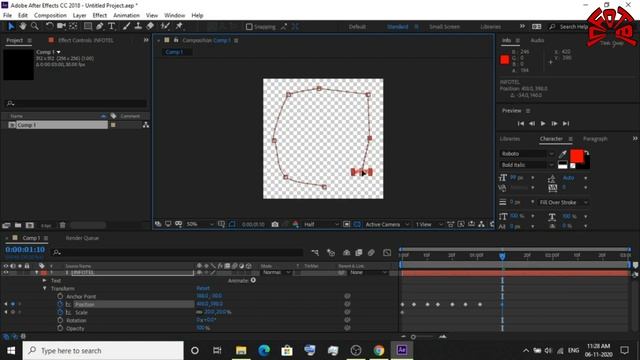Click the timeline zoom slider handle
This screenshot has width=640, height=360.
[x=413, y=337]
